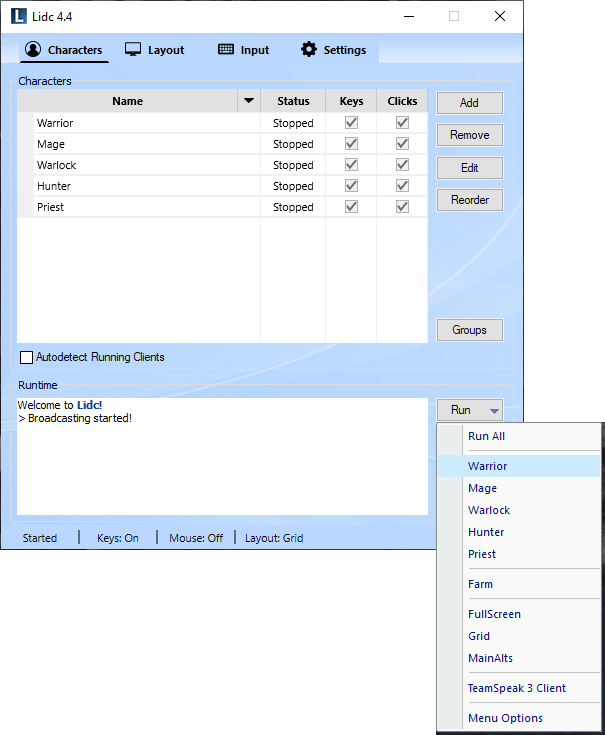Open the Name column dropdown arrow
This screenshot has width=605, height=735.
(x=248, y=101)
